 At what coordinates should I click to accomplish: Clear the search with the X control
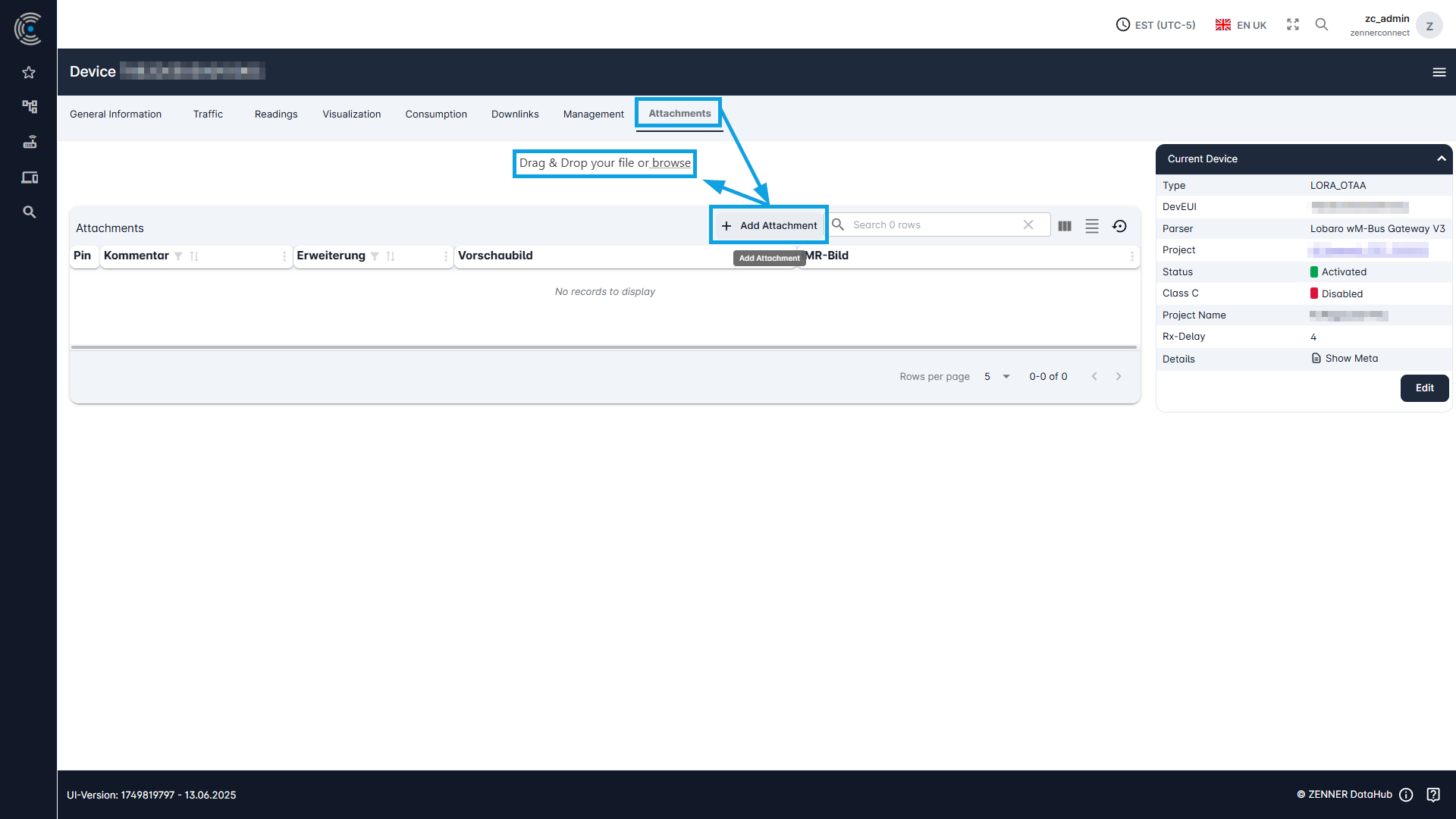1029,224
